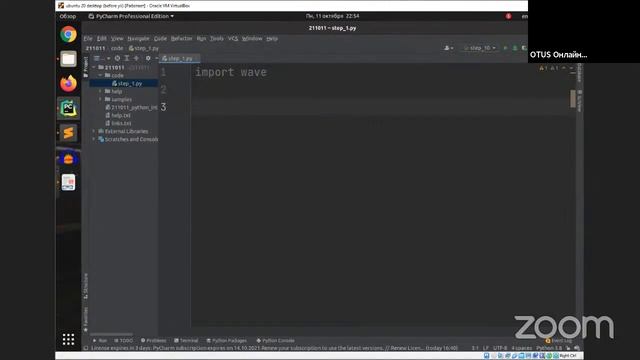The image size is (640, 360).
Task: Click the LF line separator indicator
Action: pyautogui.click(x=486, y=348)
